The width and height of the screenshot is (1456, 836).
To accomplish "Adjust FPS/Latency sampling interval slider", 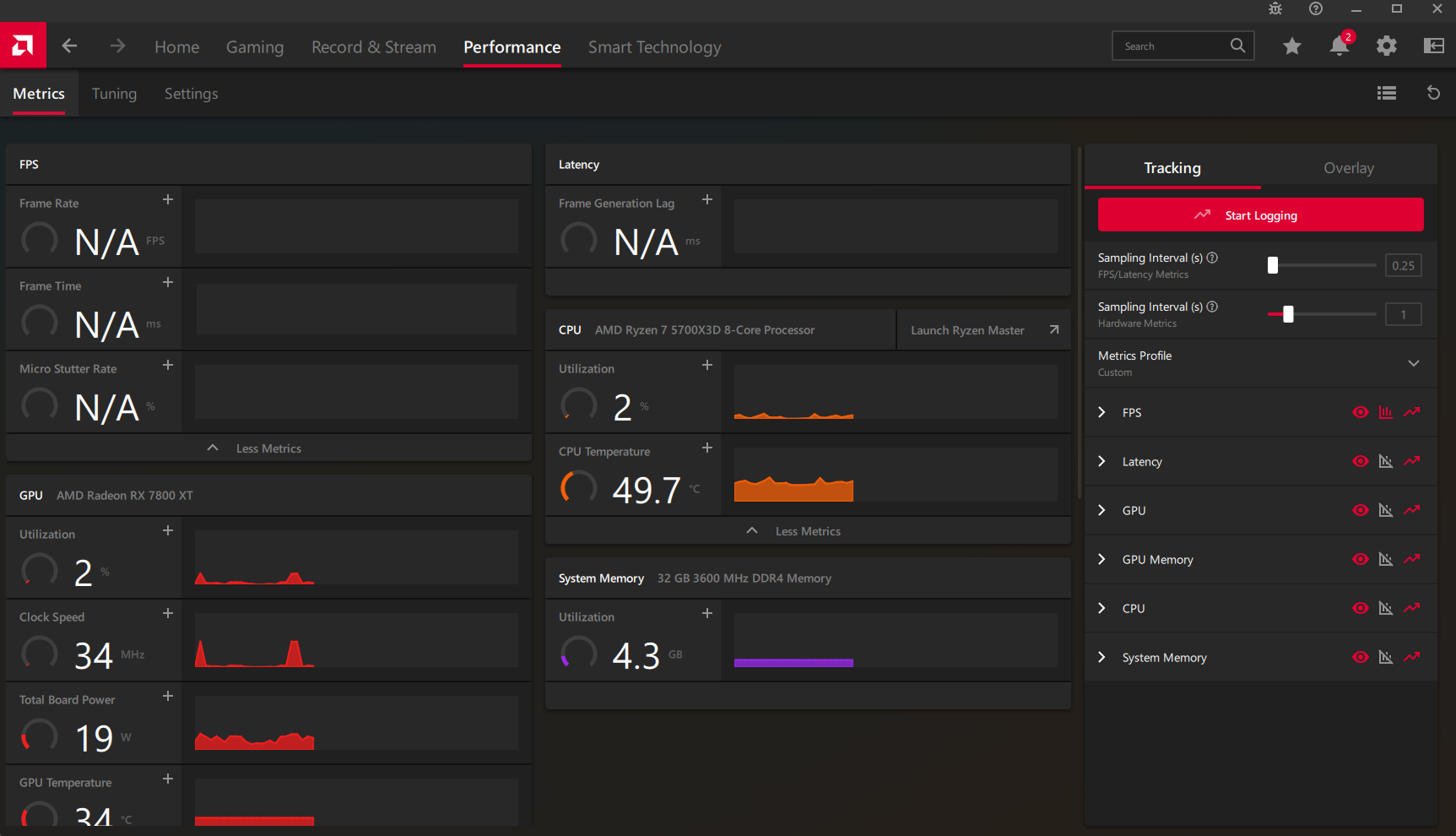I will (1322, 265).
